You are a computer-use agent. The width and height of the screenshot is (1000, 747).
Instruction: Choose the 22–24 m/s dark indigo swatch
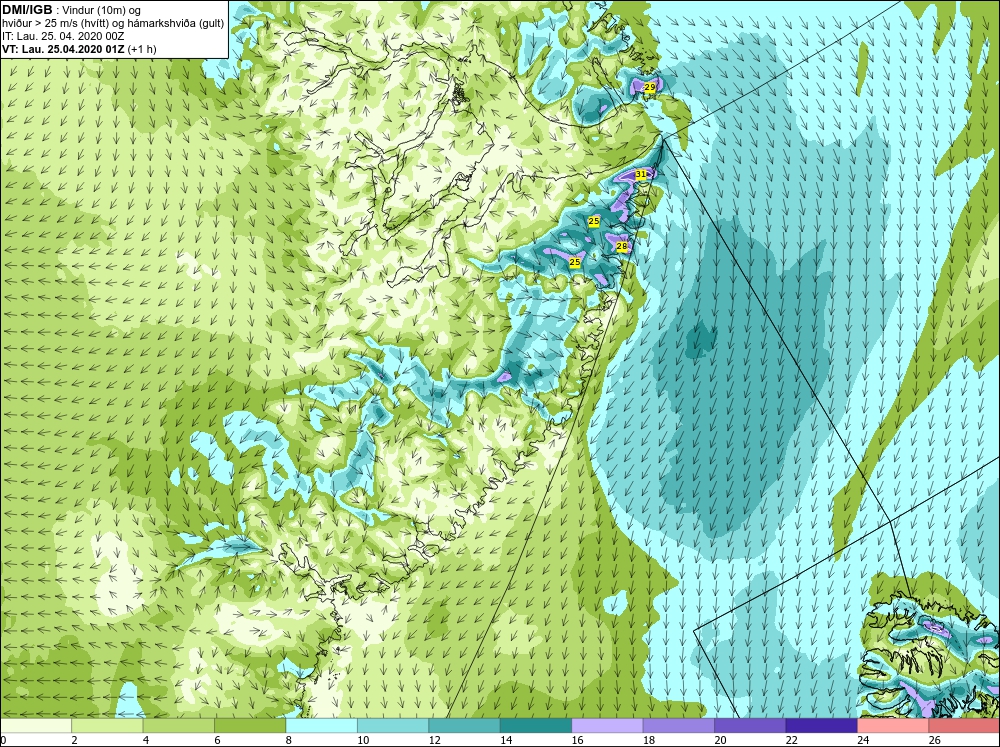pos(821,725)
